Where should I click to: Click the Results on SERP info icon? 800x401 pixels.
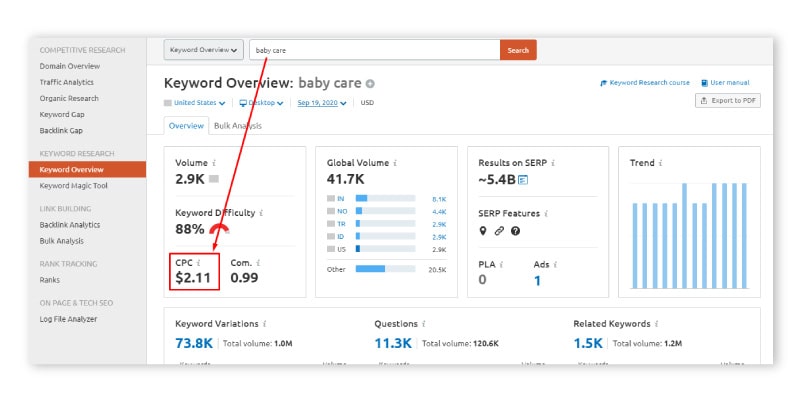pyautogui.click(x=553, y=163)
